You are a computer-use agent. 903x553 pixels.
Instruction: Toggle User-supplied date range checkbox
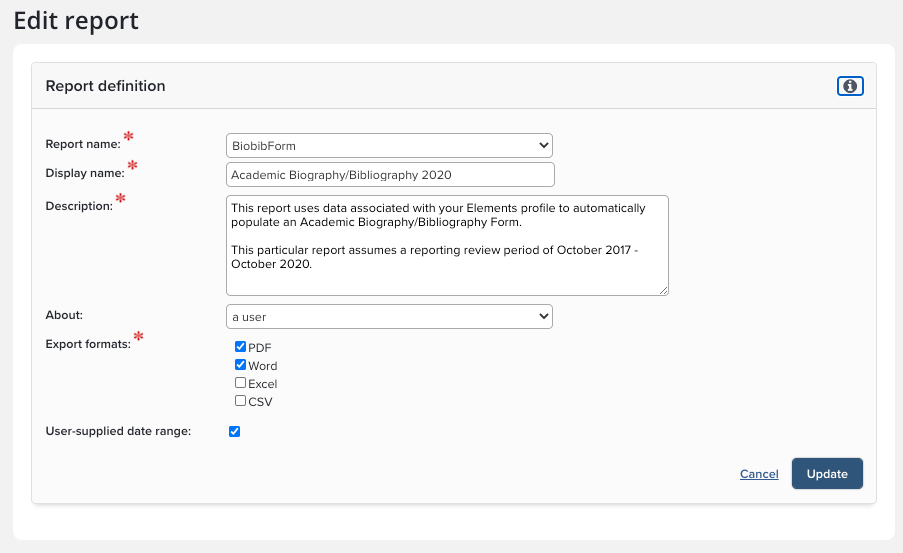(234, 432)
